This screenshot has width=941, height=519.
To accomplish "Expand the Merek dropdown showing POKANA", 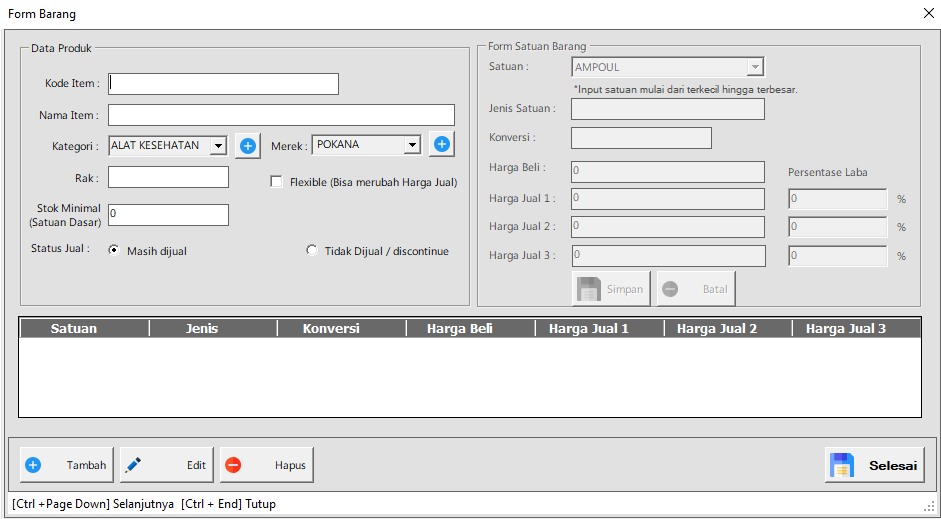I will tap(411, 145).
